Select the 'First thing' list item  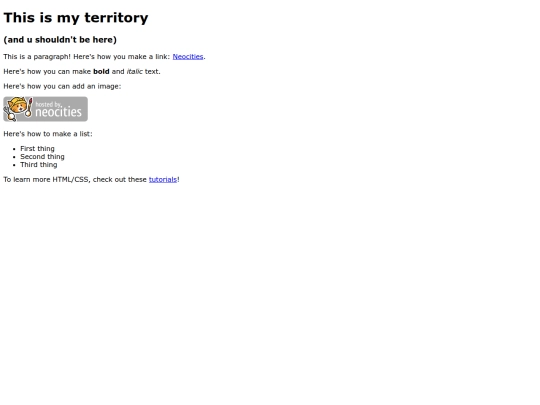[37, 149]
